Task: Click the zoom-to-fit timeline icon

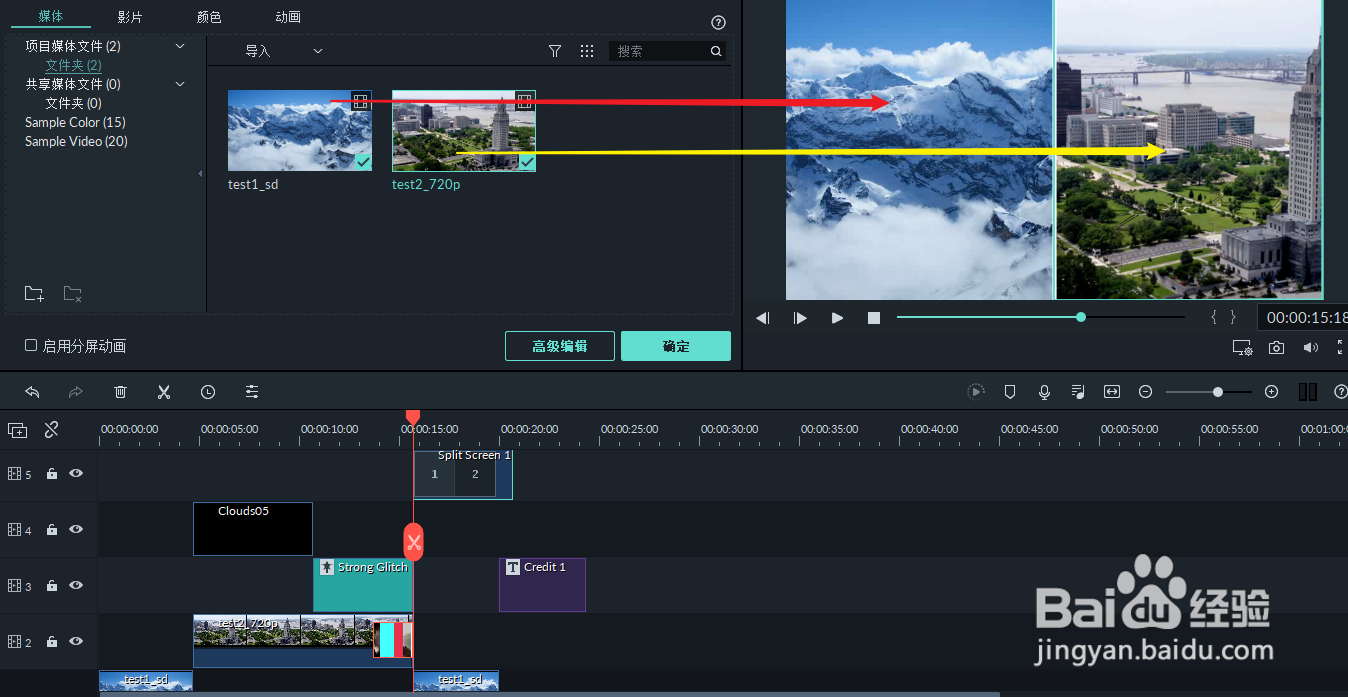Action: 1111,391
